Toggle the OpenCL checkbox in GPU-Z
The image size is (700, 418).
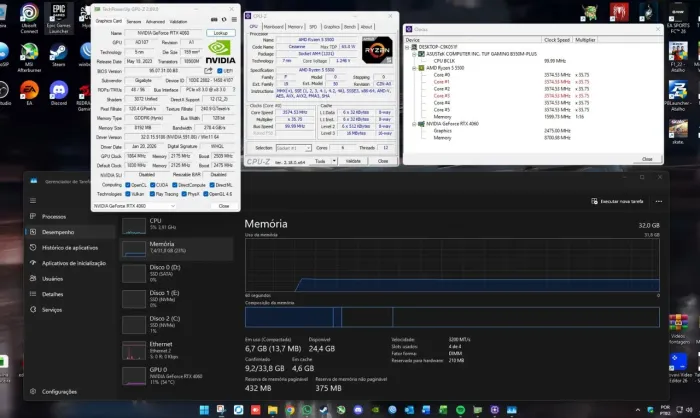point(128,185)
